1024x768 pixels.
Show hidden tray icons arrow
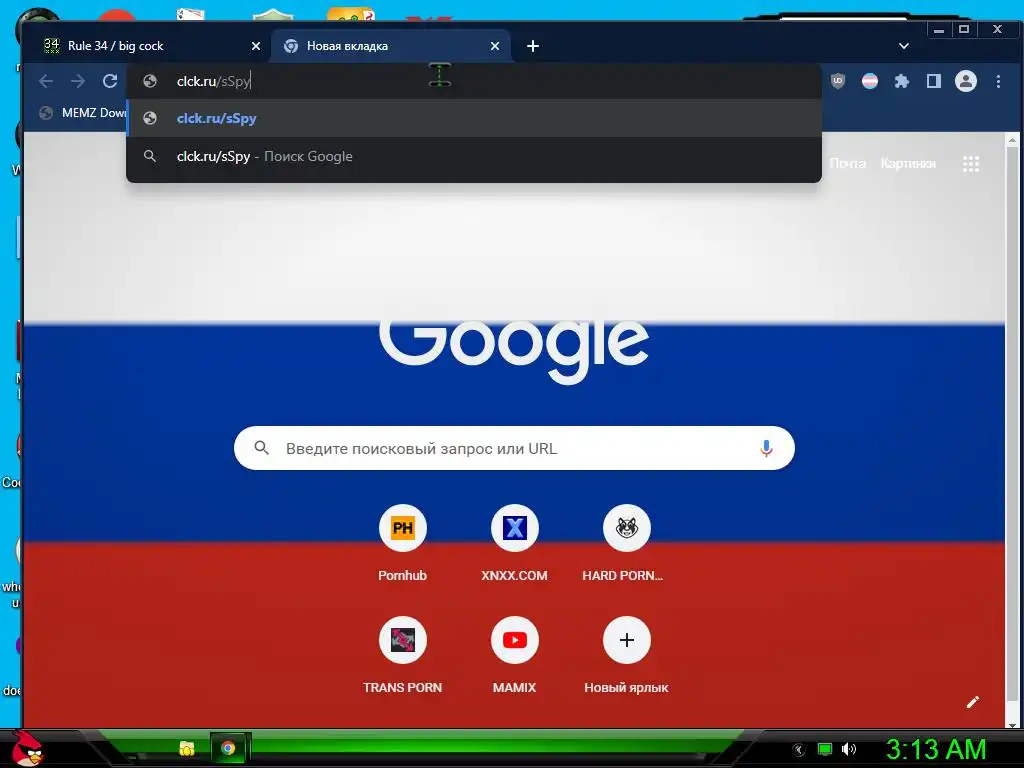tap(798, 750)
